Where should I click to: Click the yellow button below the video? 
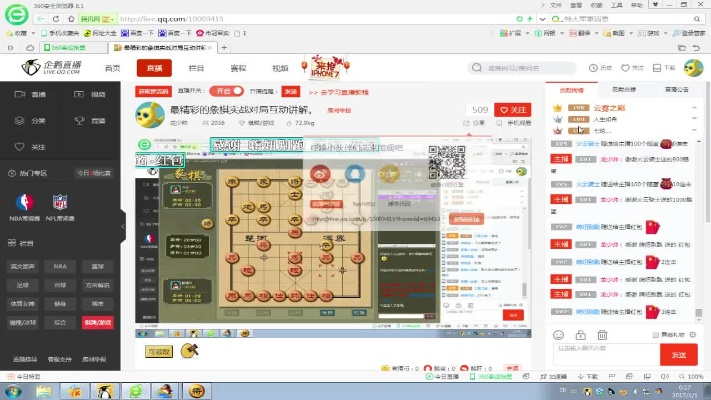159,351
